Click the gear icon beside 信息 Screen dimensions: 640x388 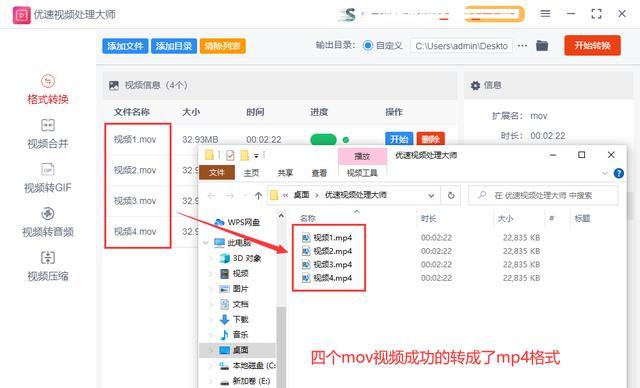pyautogui.click(x=475, y=86)
